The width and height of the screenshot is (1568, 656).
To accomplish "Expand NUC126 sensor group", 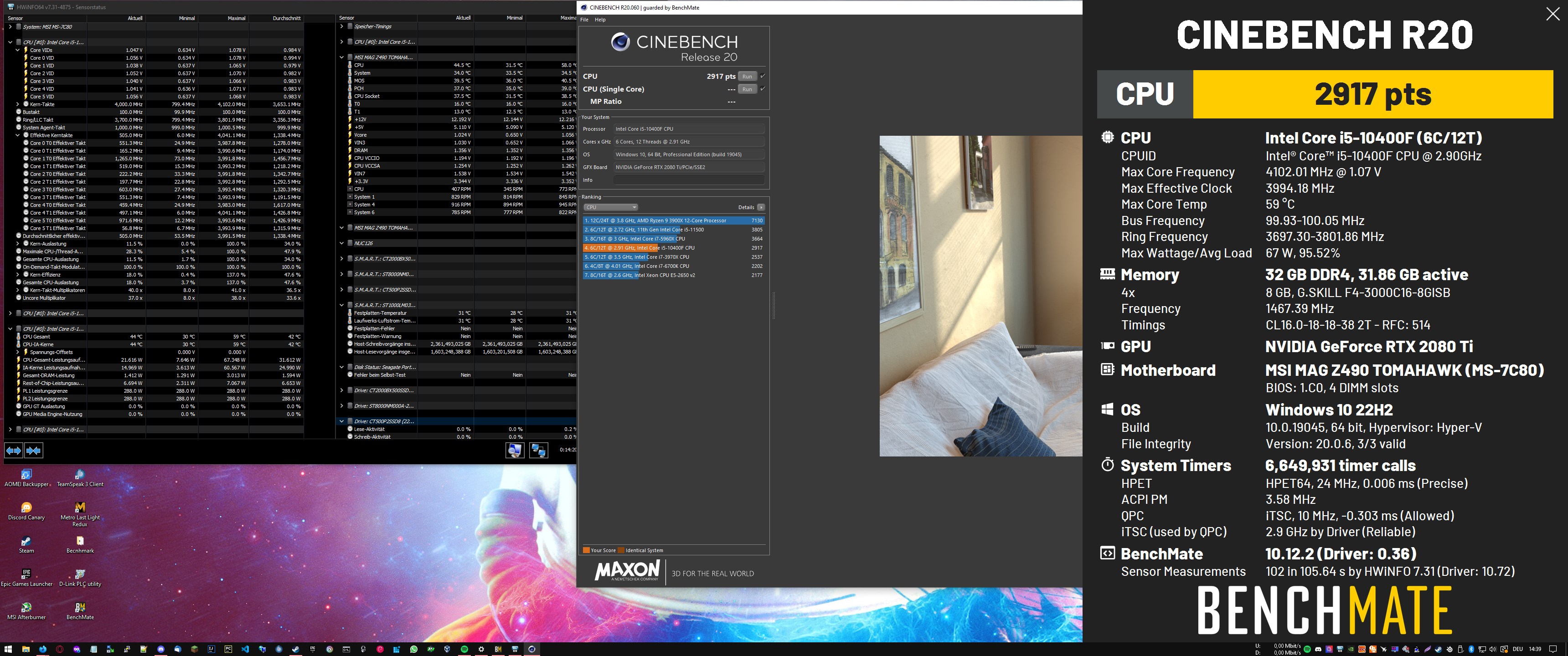I will [x=341, y=243].
